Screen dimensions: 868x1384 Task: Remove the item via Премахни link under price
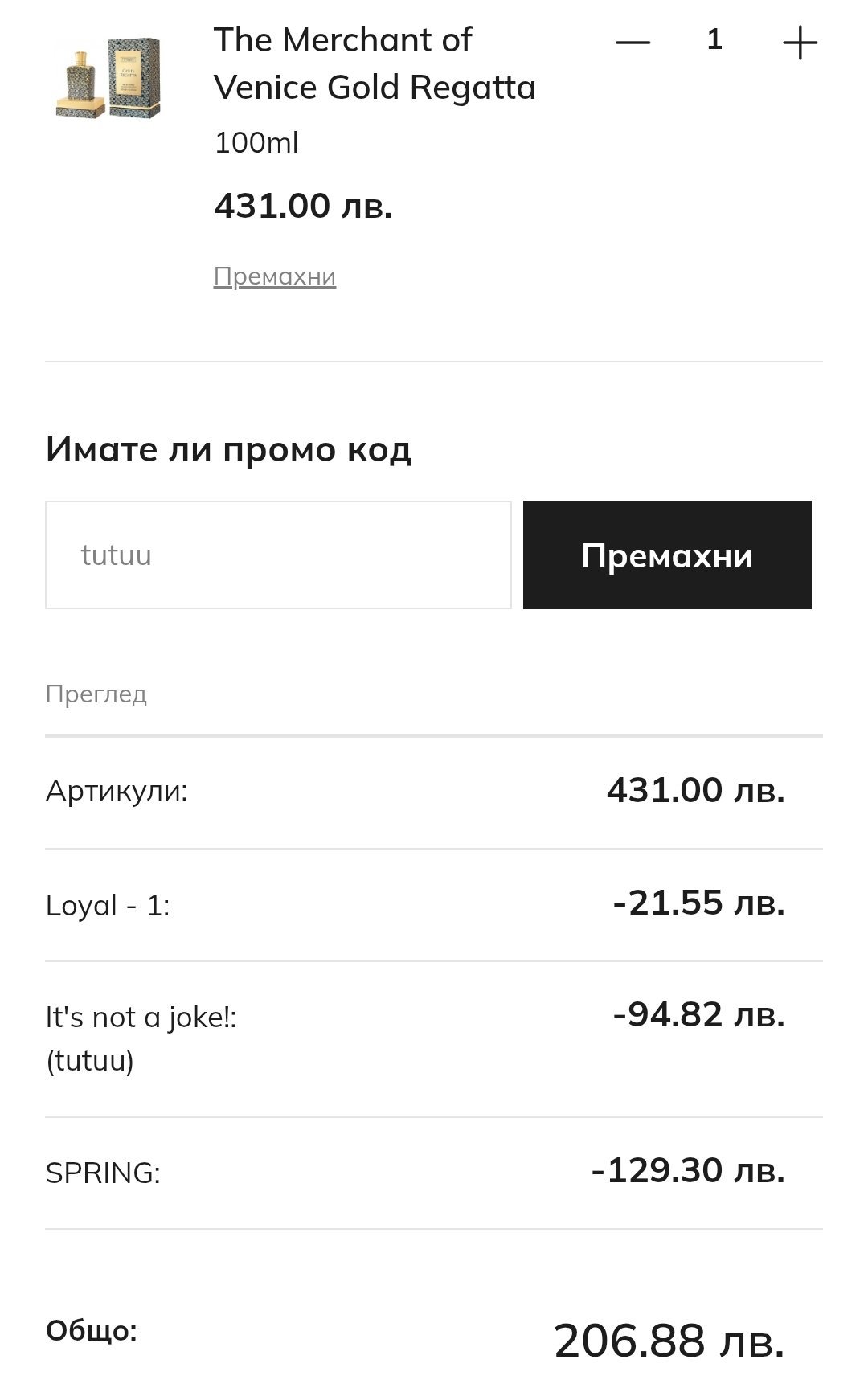point(275,276)
